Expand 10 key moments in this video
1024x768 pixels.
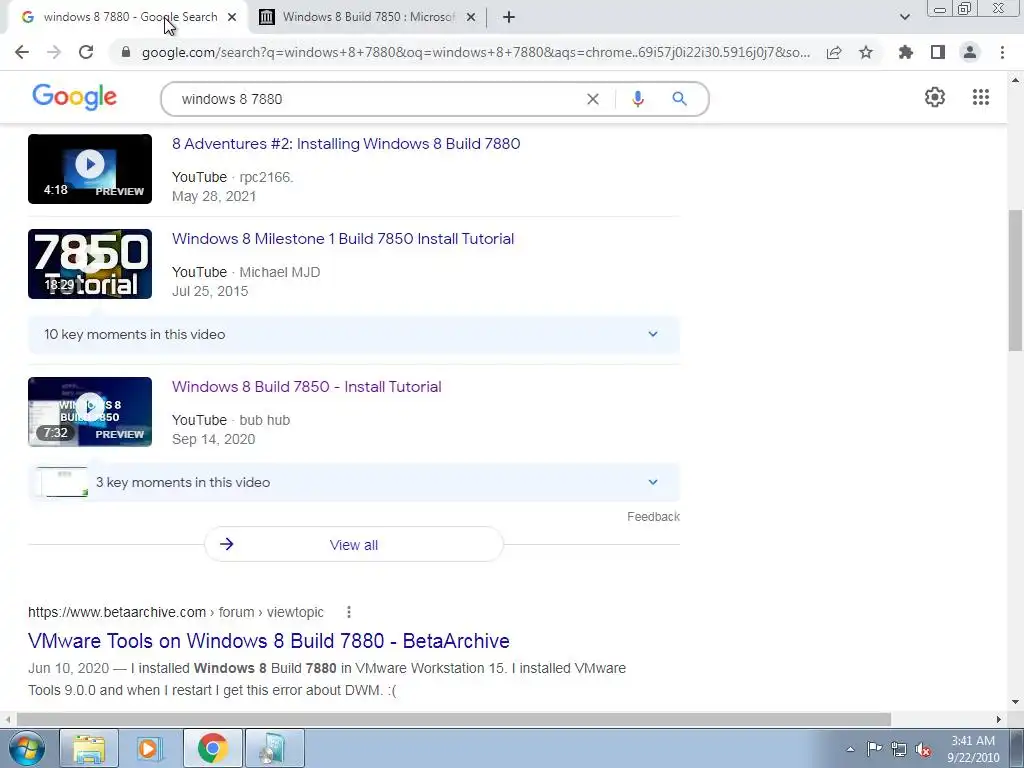click(x=353, y=334)
